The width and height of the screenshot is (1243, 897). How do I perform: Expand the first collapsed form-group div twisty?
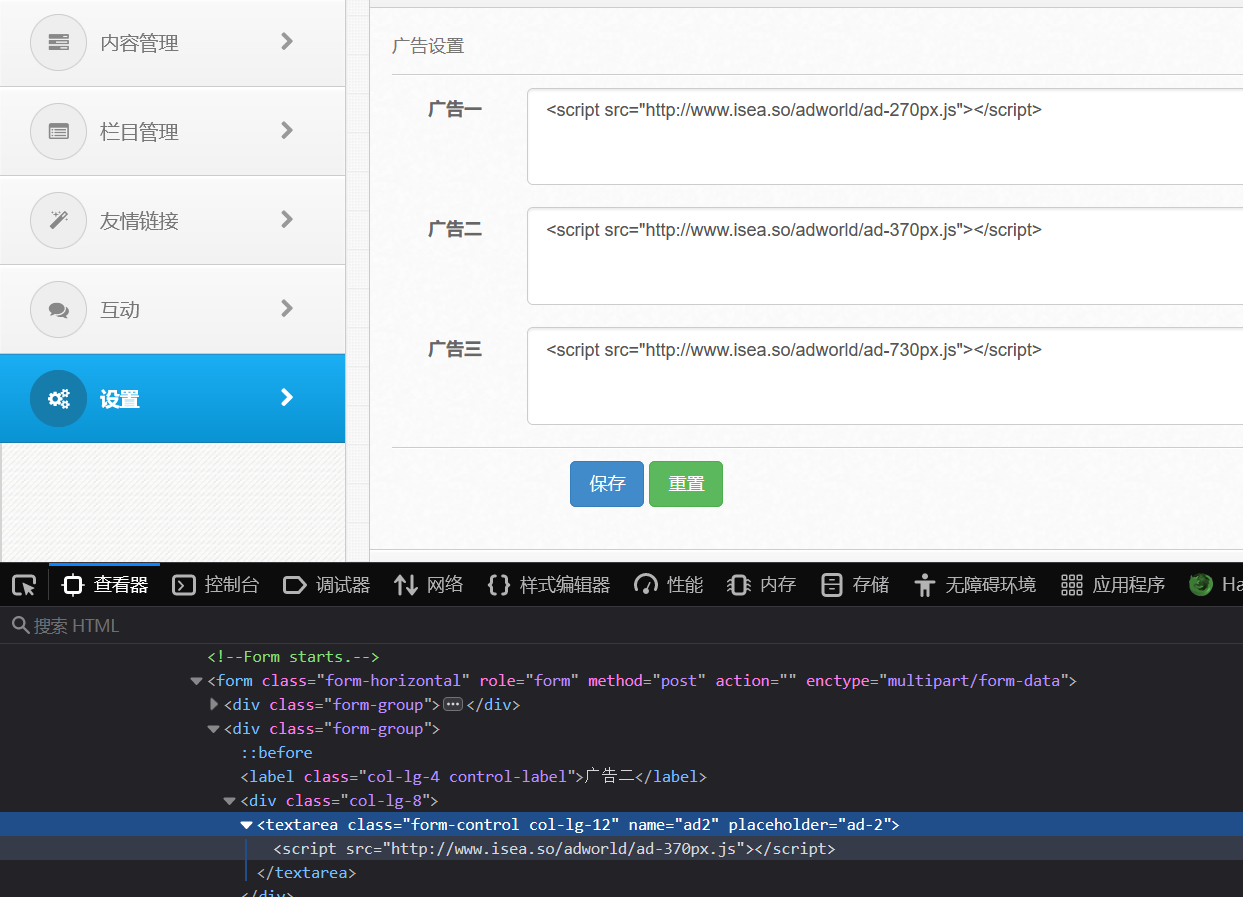(213, 705)
